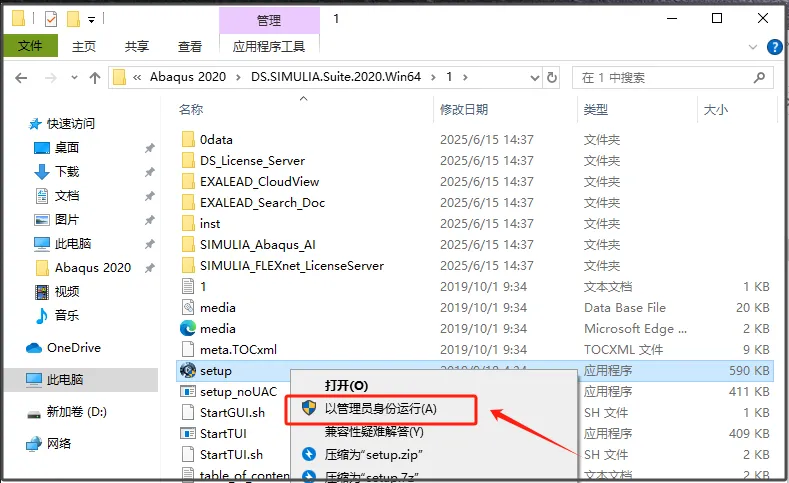Click the Microsoft Edge media file icon
The image size is (789, 483).
tap(188, 329)
